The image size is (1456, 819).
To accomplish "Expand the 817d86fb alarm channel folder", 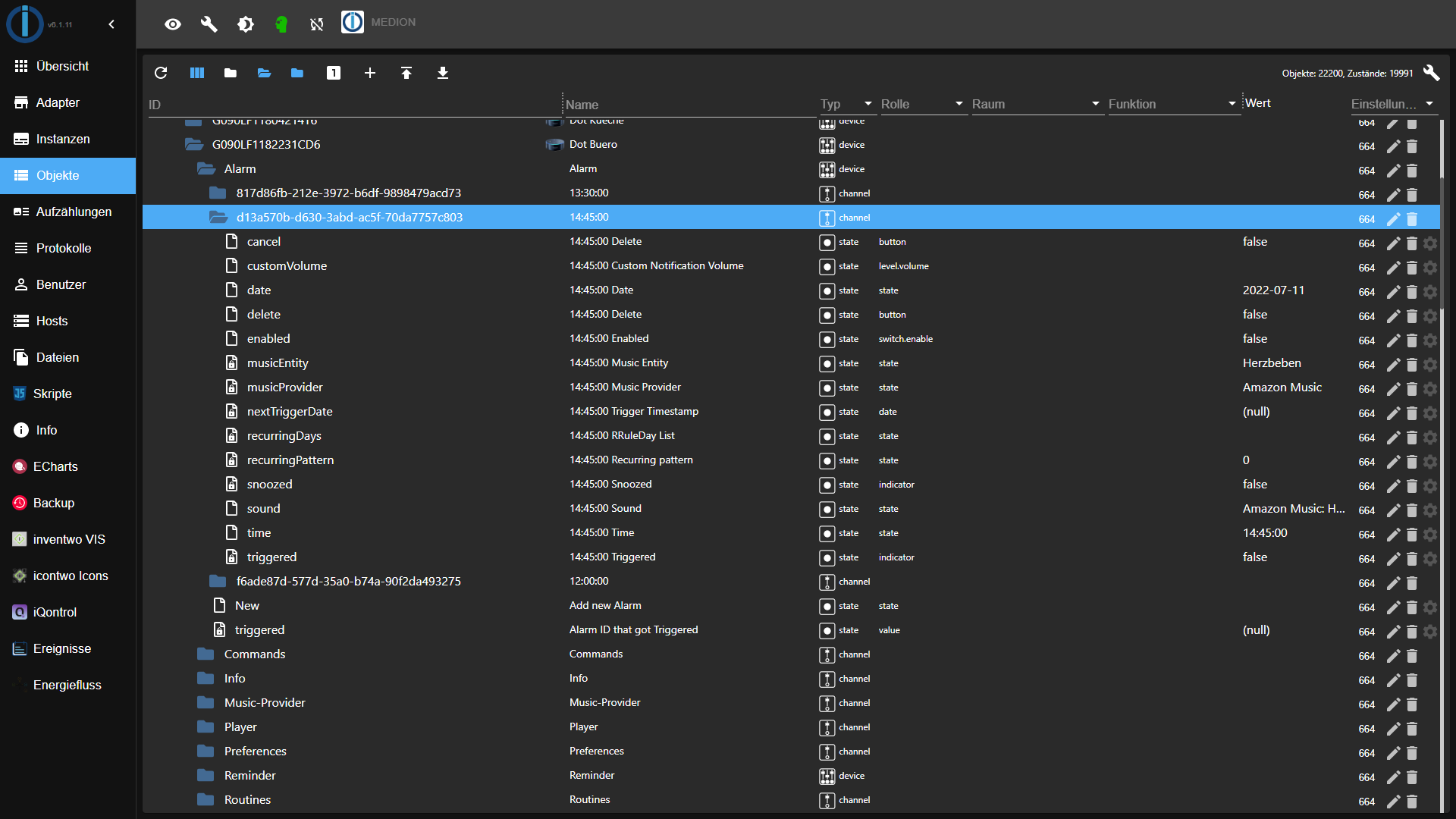I will point(218,193).
